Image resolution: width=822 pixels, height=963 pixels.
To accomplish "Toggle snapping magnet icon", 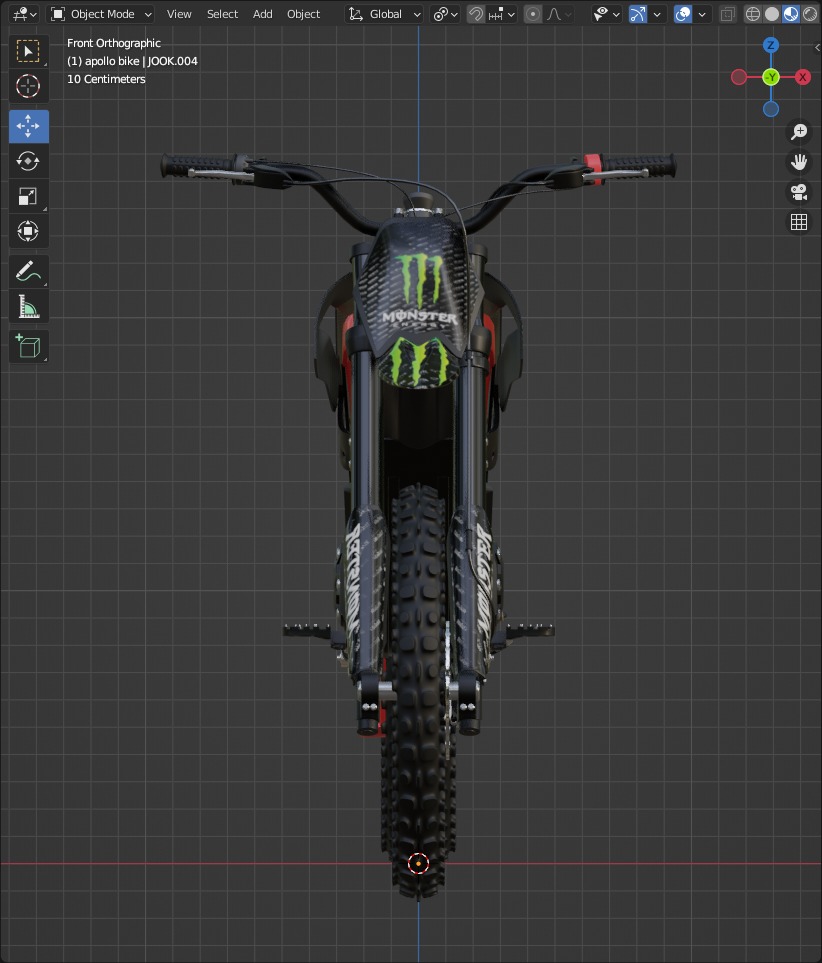I will [476, 14].
